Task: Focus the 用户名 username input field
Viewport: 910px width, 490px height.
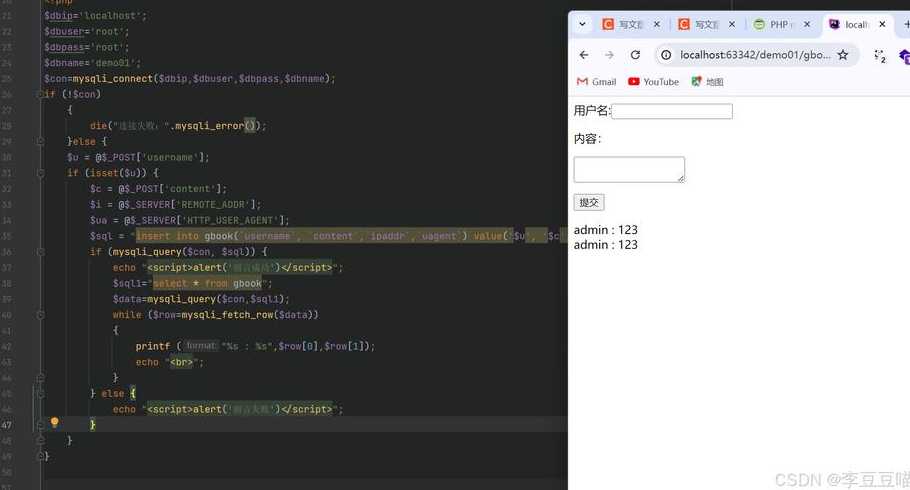Action: (x=672, y=111)
